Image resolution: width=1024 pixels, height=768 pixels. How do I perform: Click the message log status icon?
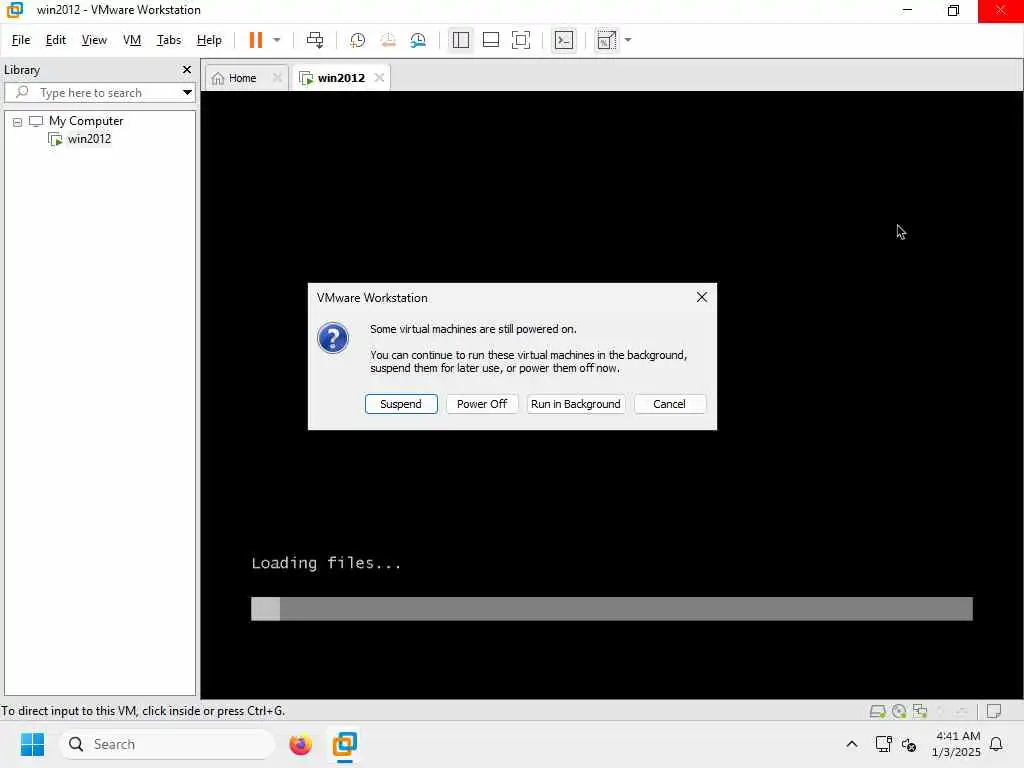tap(994, 711)
